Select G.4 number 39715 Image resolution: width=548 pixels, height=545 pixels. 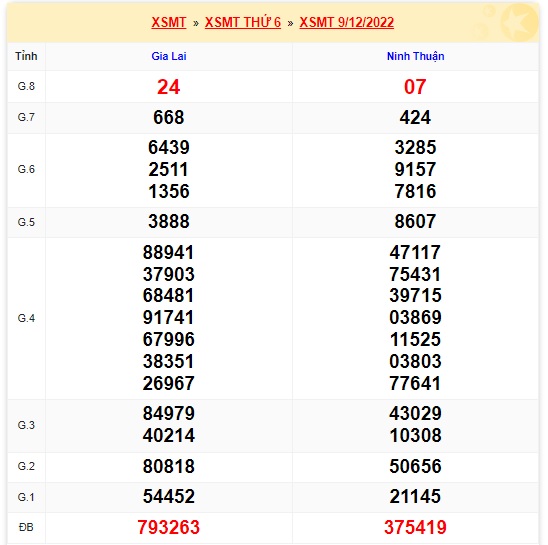(415, 296)
